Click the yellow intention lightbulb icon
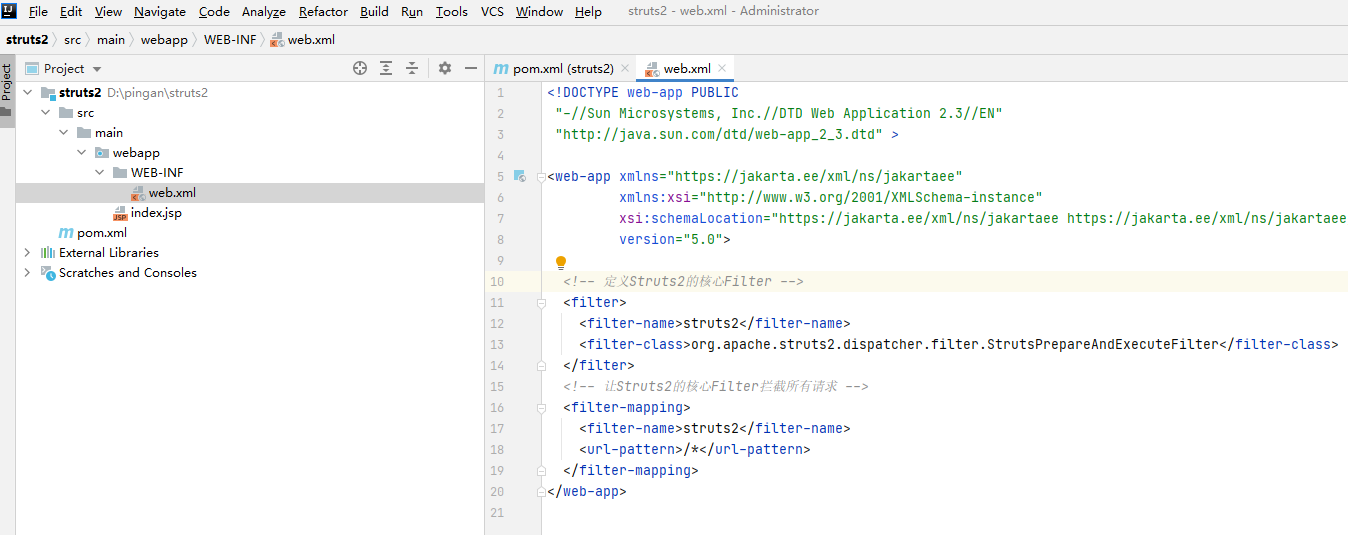This screenshot has height=535, width=1348. click(561, 262)
